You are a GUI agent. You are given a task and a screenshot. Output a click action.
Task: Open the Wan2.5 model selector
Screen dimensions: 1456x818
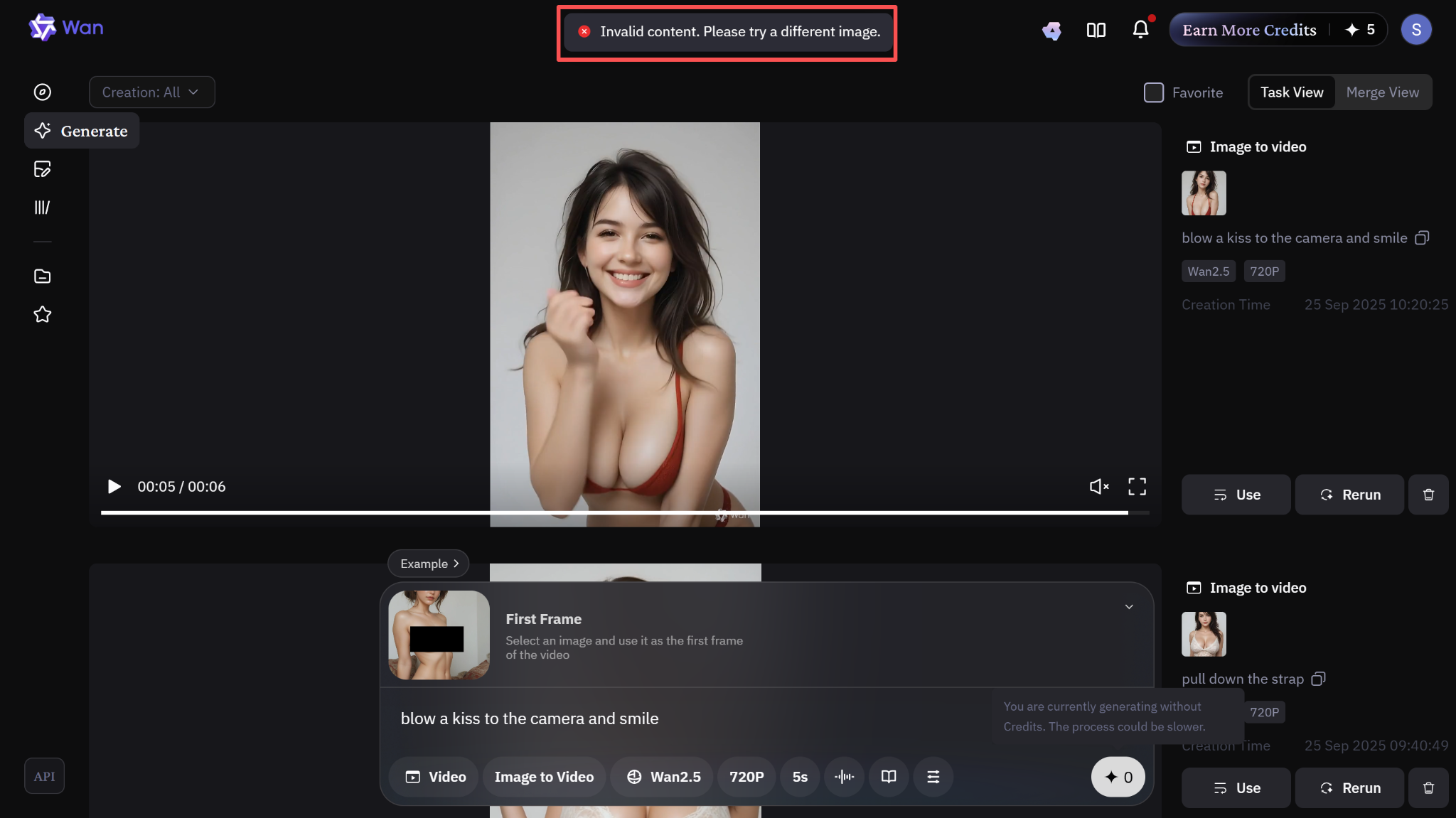point(663,777)
